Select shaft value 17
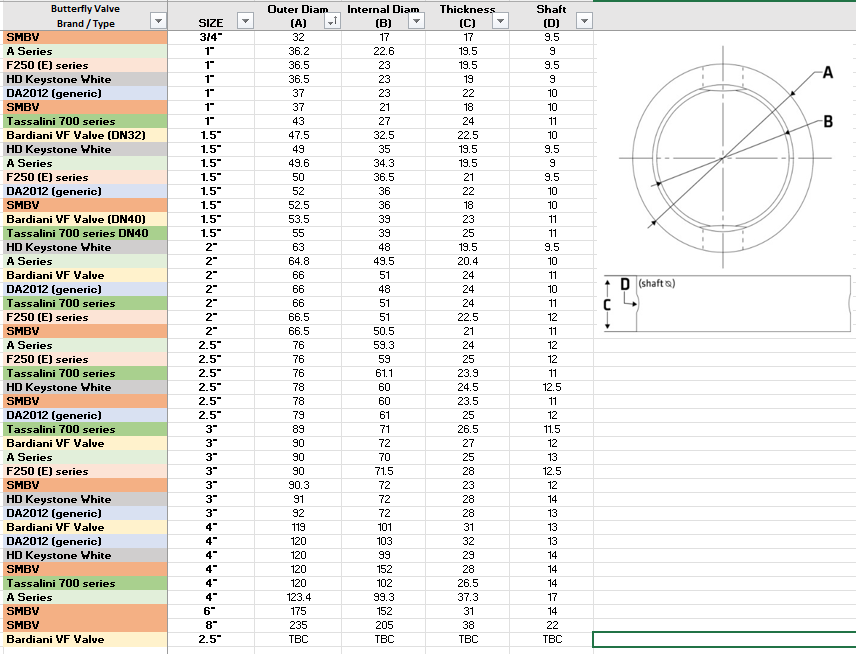This screenshot has width=856, height=654. point(551,597)
